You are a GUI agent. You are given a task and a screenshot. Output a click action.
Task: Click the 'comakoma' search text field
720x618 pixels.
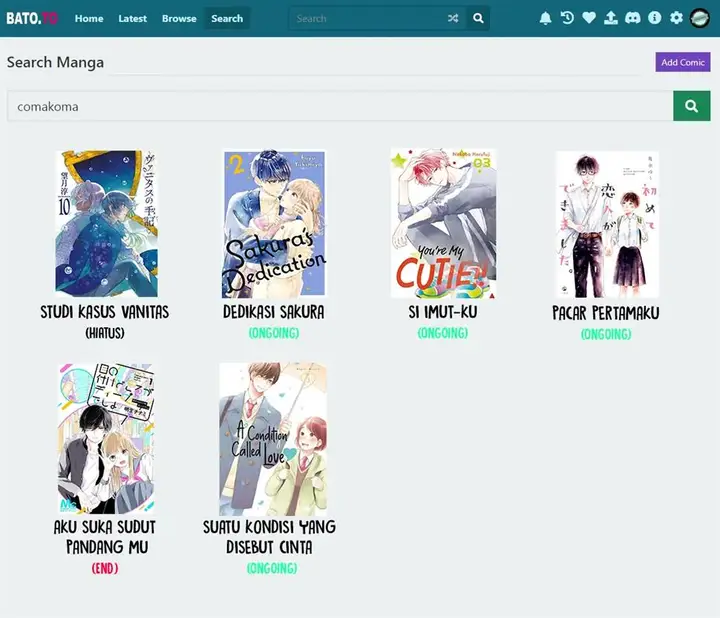(x=340, y=106)
